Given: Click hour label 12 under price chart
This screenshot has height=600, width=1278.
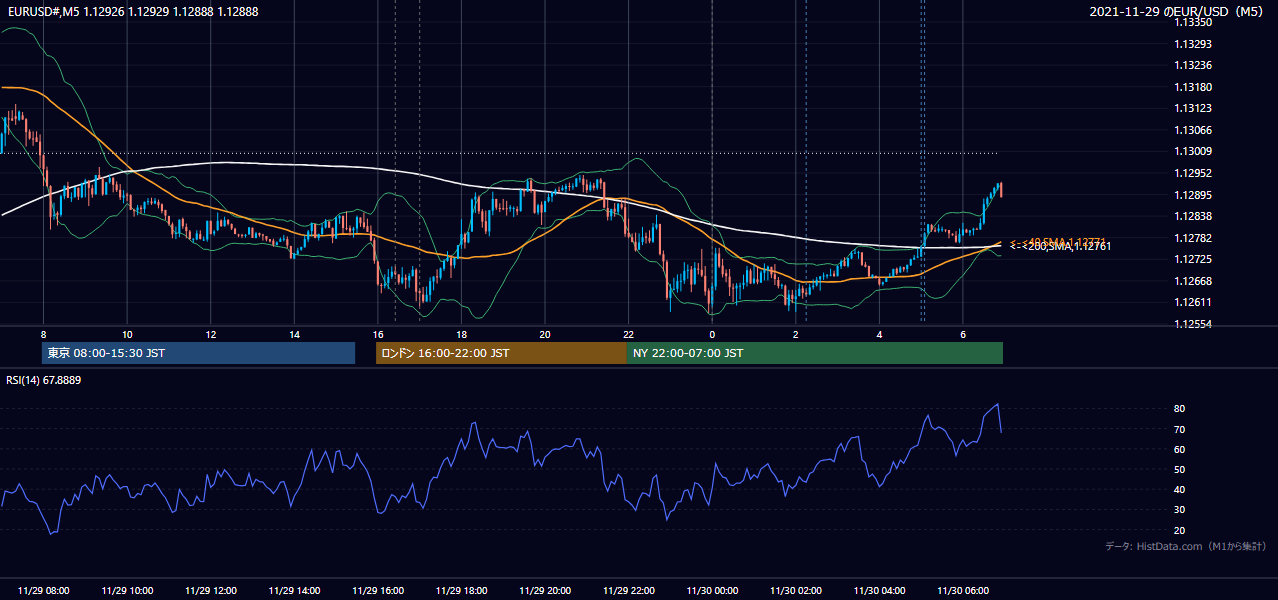Looking at the screenshot, I should tap(211, 334).
